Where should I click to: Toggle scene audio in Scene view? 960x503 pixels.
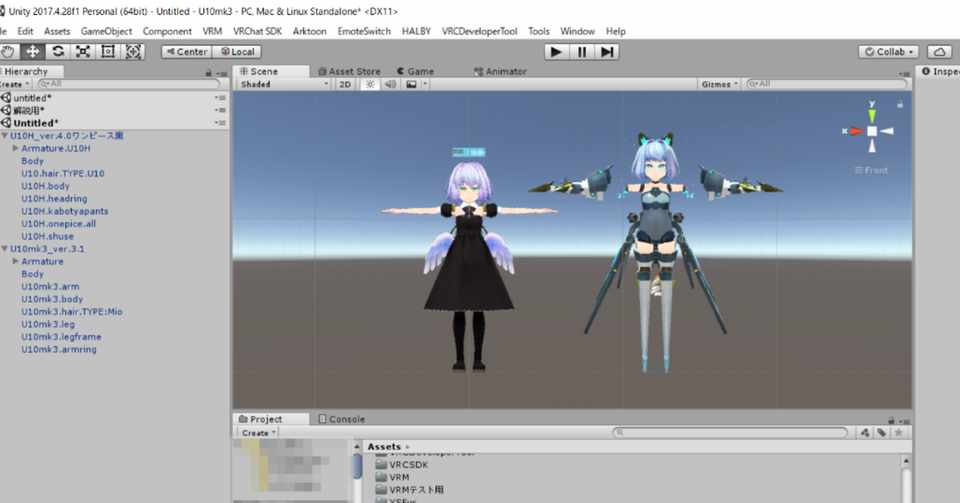390,84
